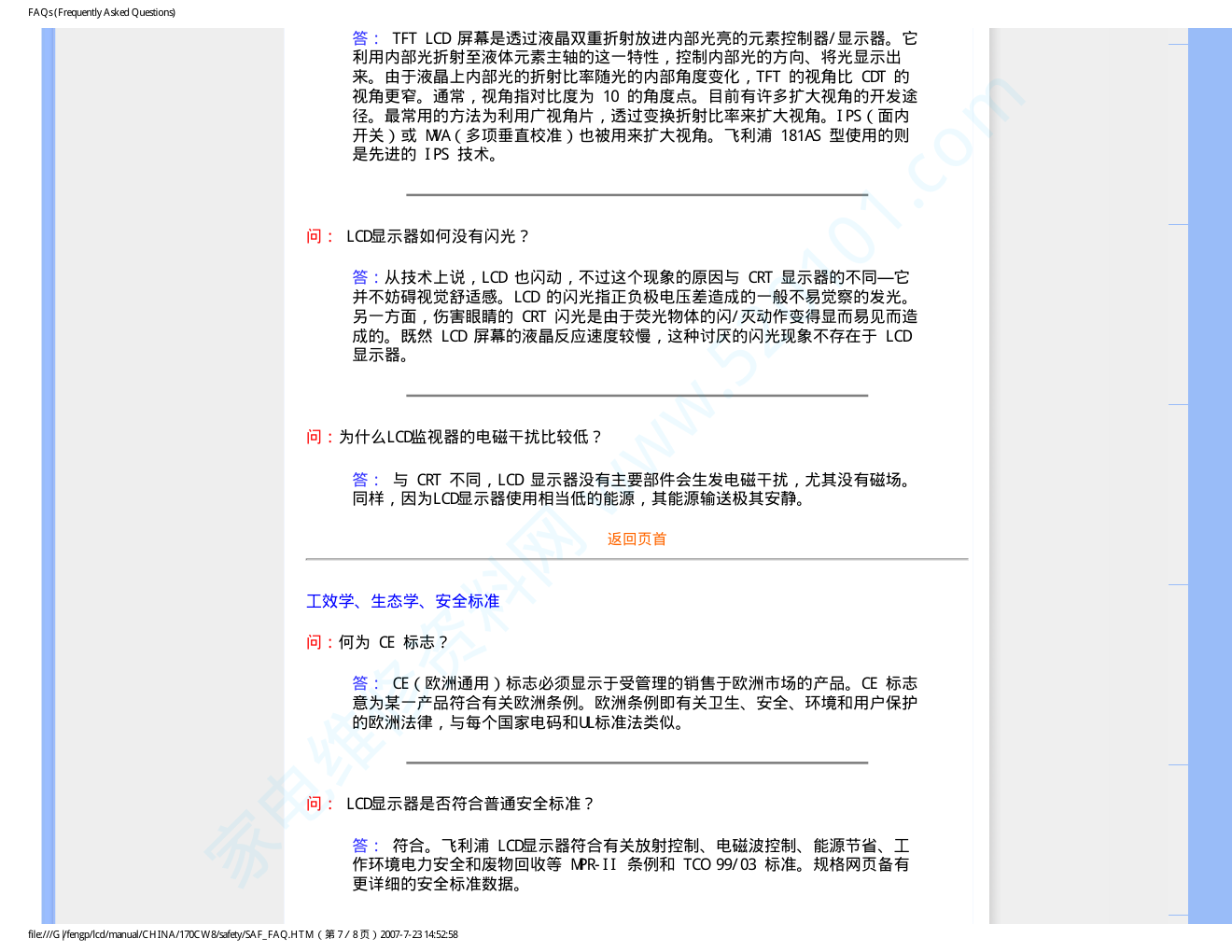Click the FAQs (Frequently Asked Questions) page header
Image resolution: width=1232 pixels, height=952 pixels.
click(102, 12)
